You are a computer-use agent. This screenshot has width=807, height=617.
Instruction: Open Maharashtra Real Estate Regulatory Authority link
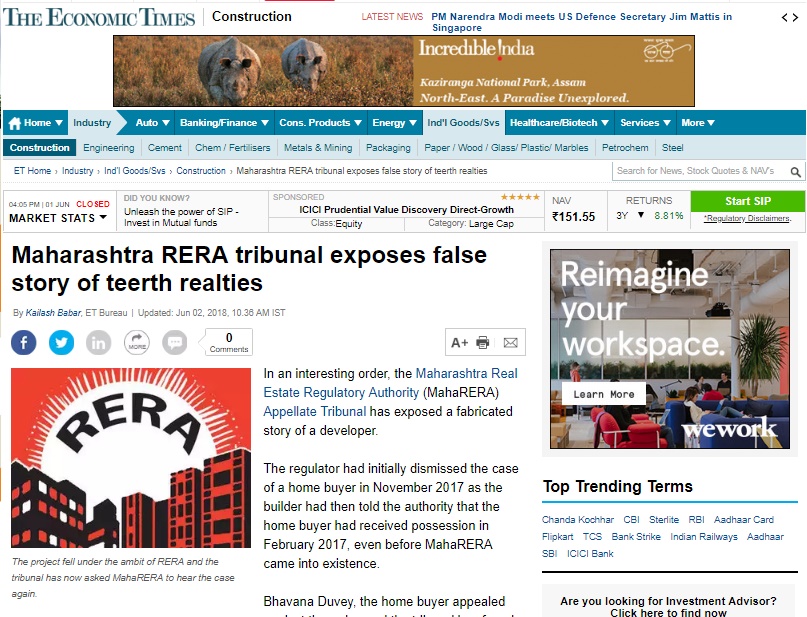391,383
